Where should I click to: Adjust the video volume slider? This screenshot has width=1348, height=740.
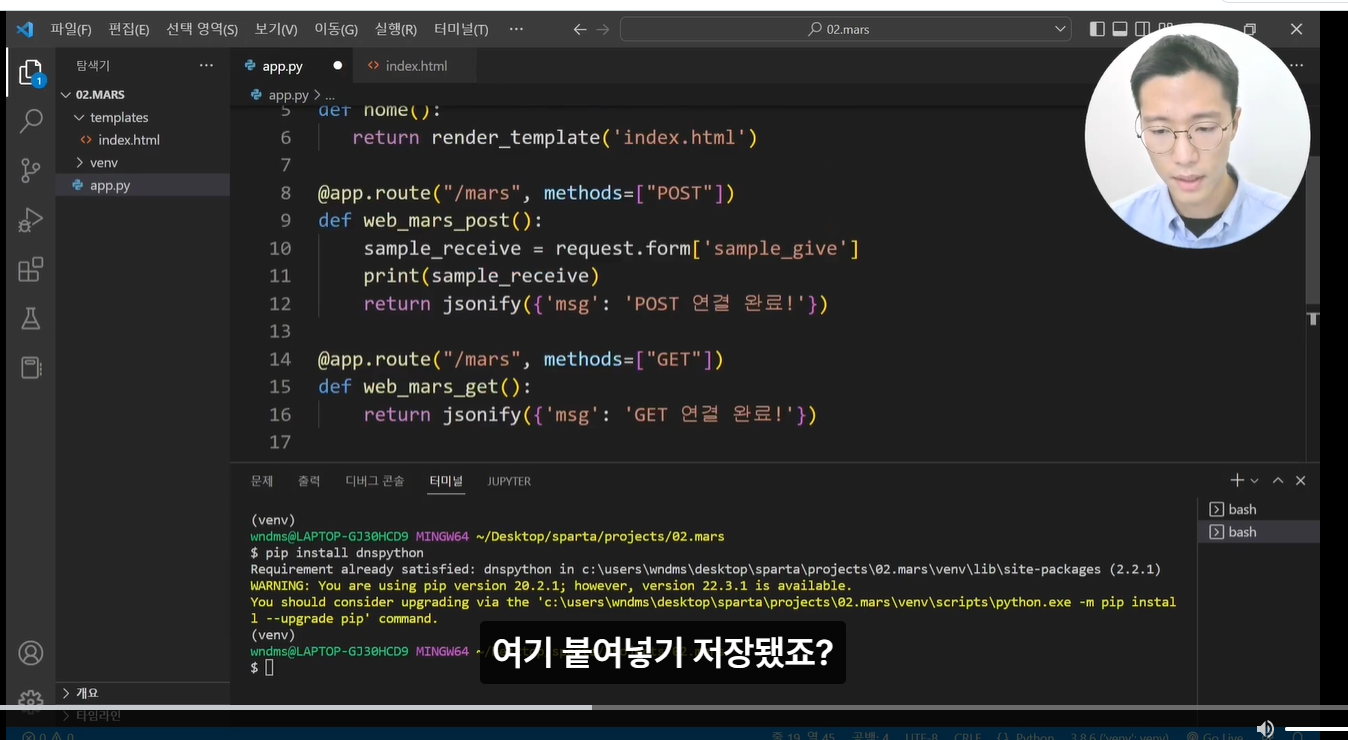1316,729
